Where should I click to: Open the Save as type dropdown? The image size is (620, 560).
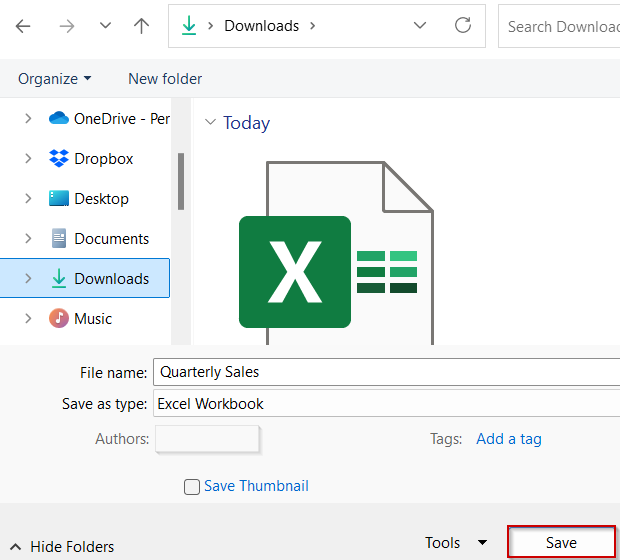coord(387,403)
